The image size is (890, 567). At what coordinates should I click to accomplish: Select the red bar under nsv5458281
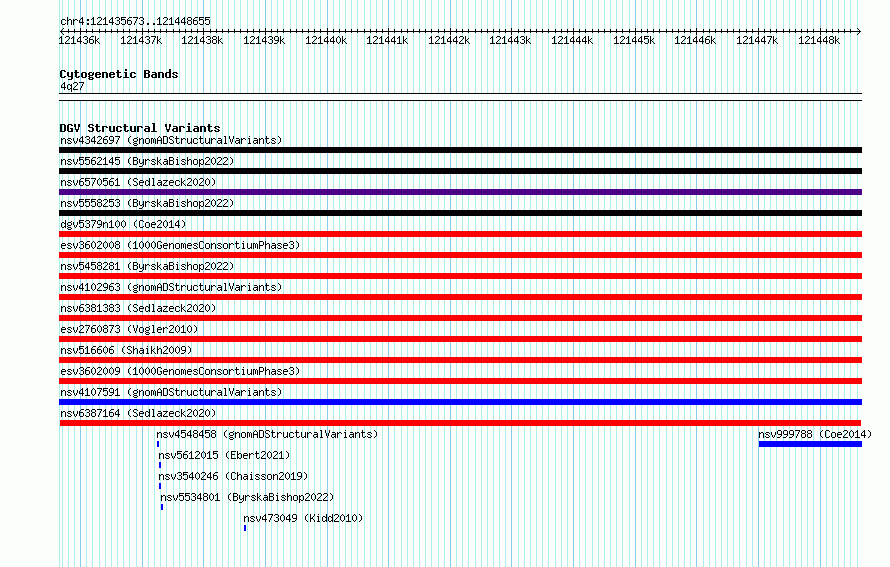460,276
